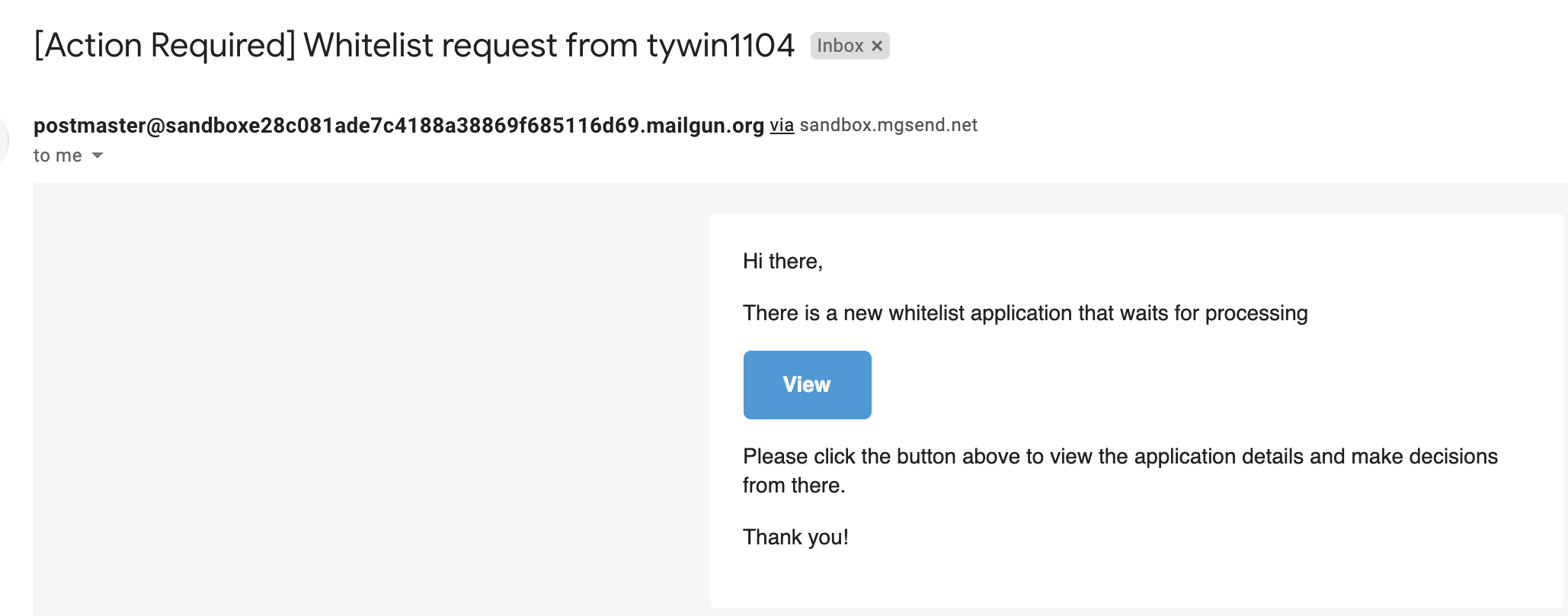Select the postmaster sender email address
Screen dimensions: 1568x616
[398, 125]
